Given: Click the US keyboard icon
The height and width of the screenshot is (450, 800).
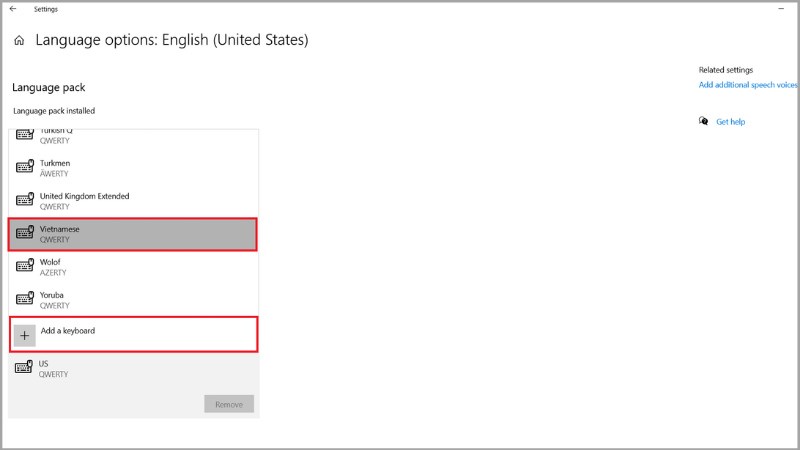Looking at the screenshot, I should [x=23, y=367].
